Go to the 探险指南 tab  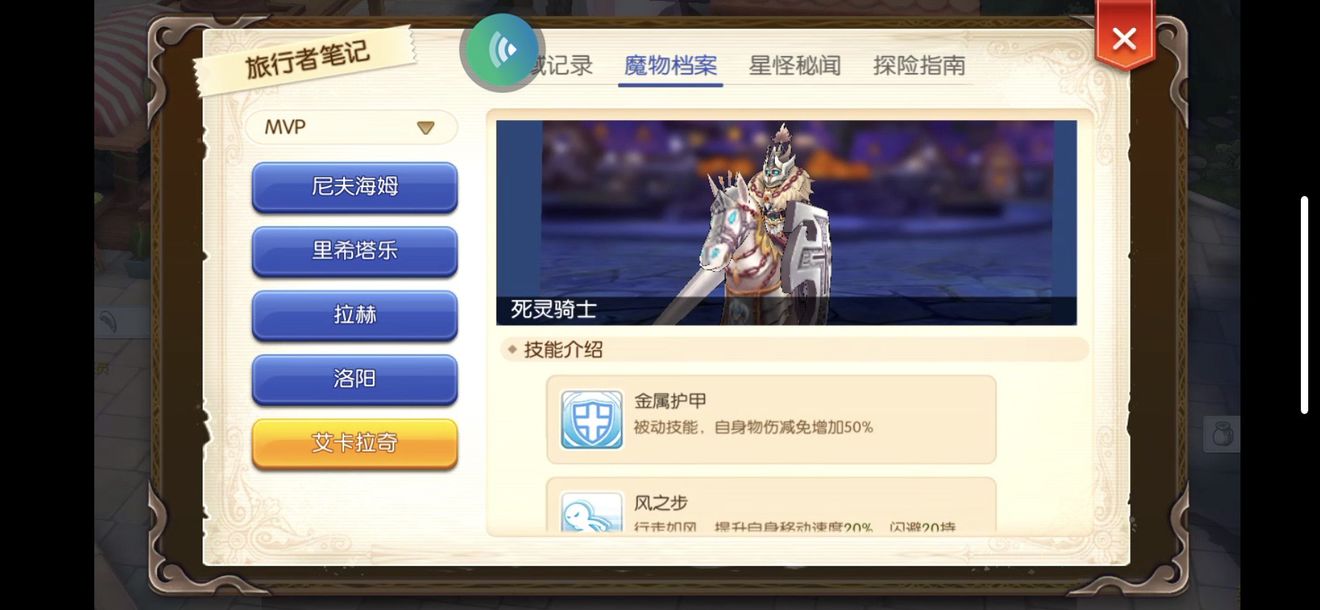pos(919,66)
